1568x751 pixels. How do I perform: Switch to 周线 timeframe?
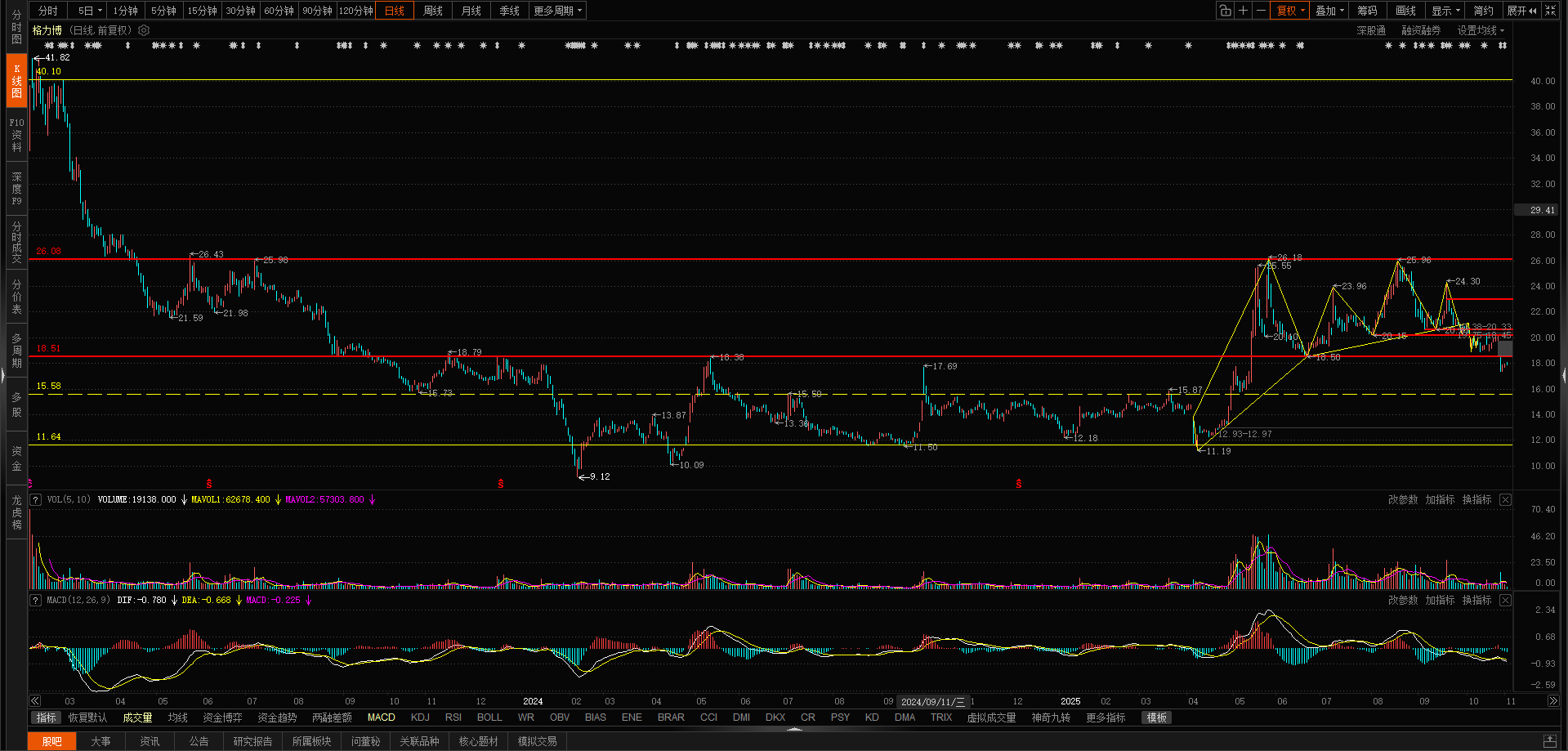pyautogui.click(x=433, y=11)
